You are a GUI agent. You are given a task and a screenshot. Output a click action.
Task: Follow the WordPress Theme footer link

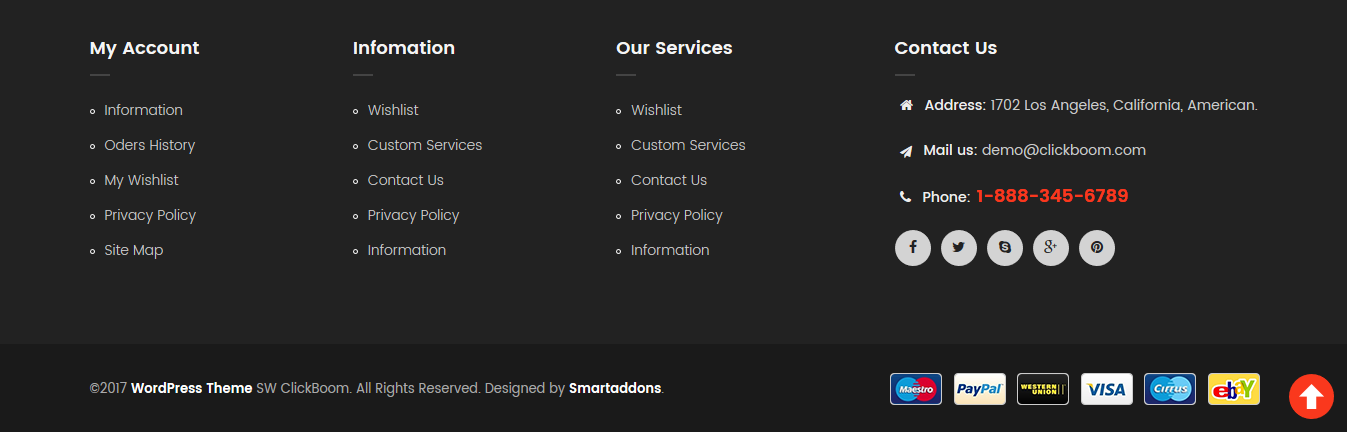pyautogui.click(x=192, y=388)
